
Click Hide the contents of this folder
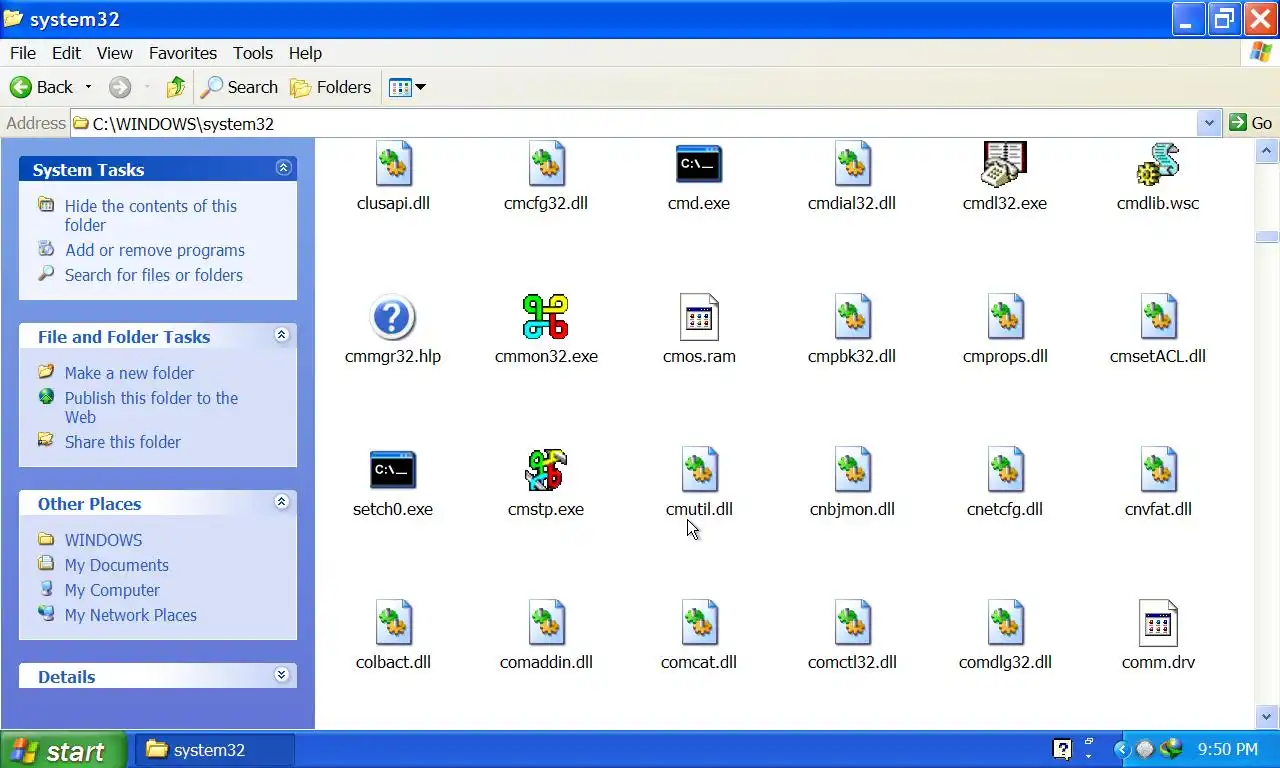(151, 215)
